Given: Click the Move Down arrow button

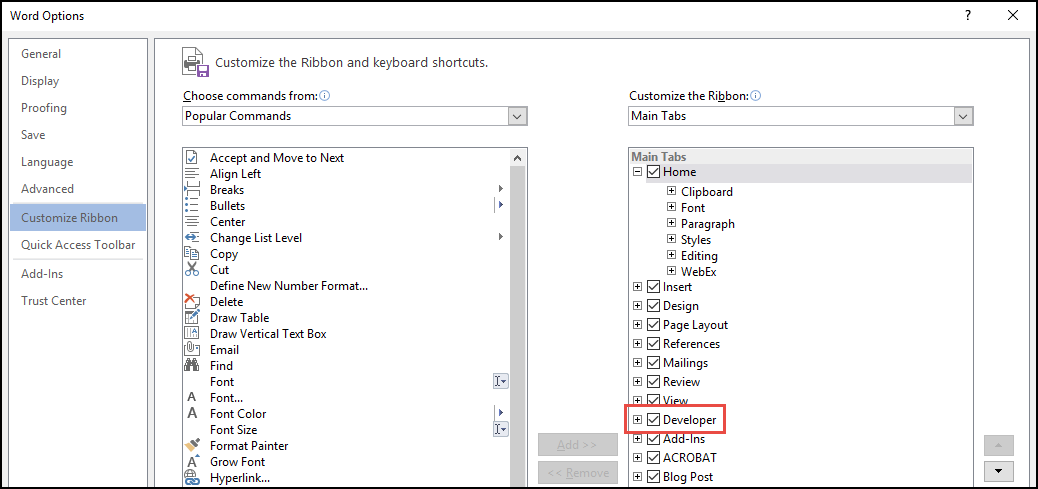Looking at the screenshot, I should tap(998, 472).
